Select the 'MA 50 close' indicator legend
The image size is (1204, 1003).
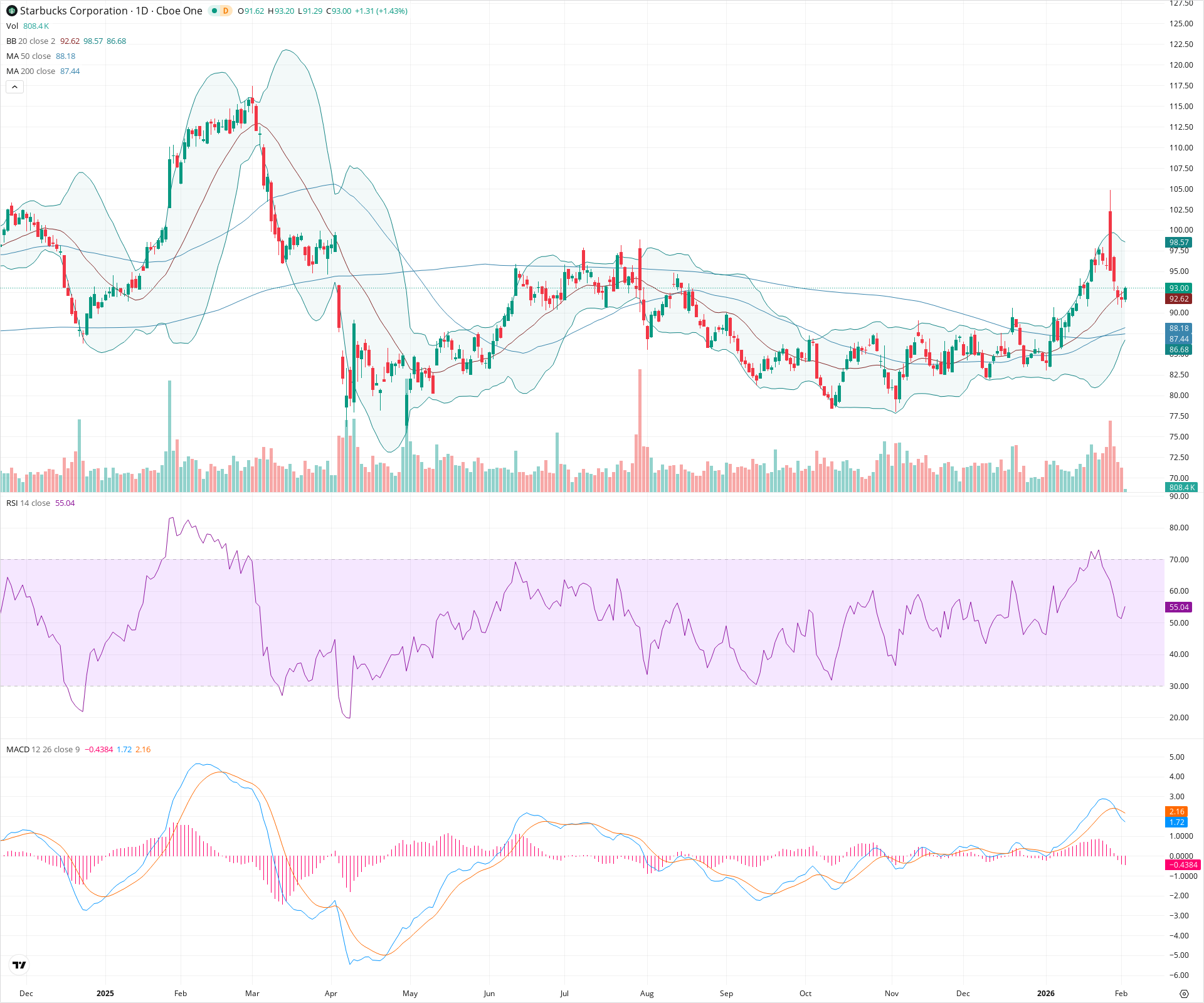(x=28, y=56)
